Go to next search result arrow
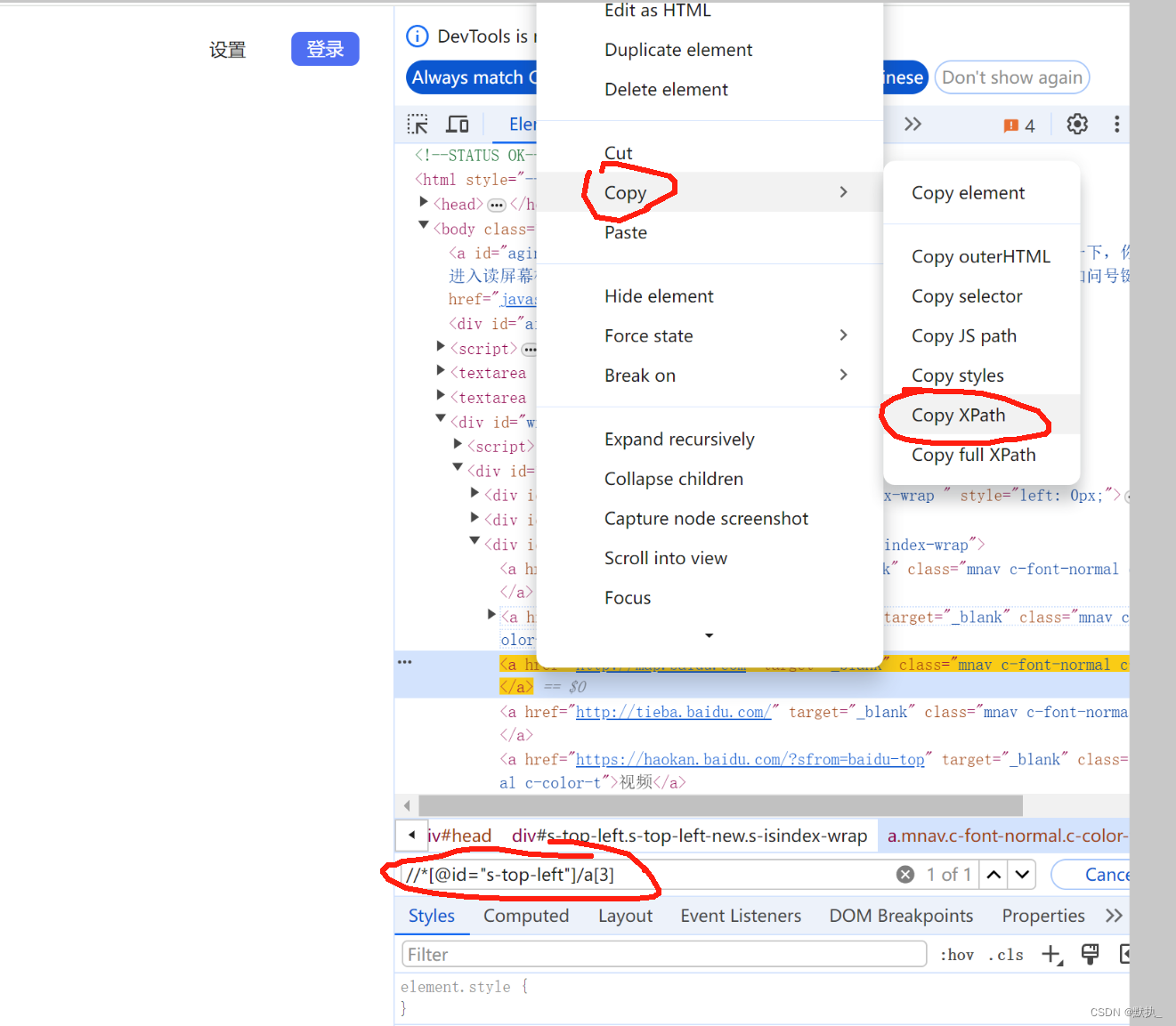The image size is (1176, 1026). [1023, 875]
